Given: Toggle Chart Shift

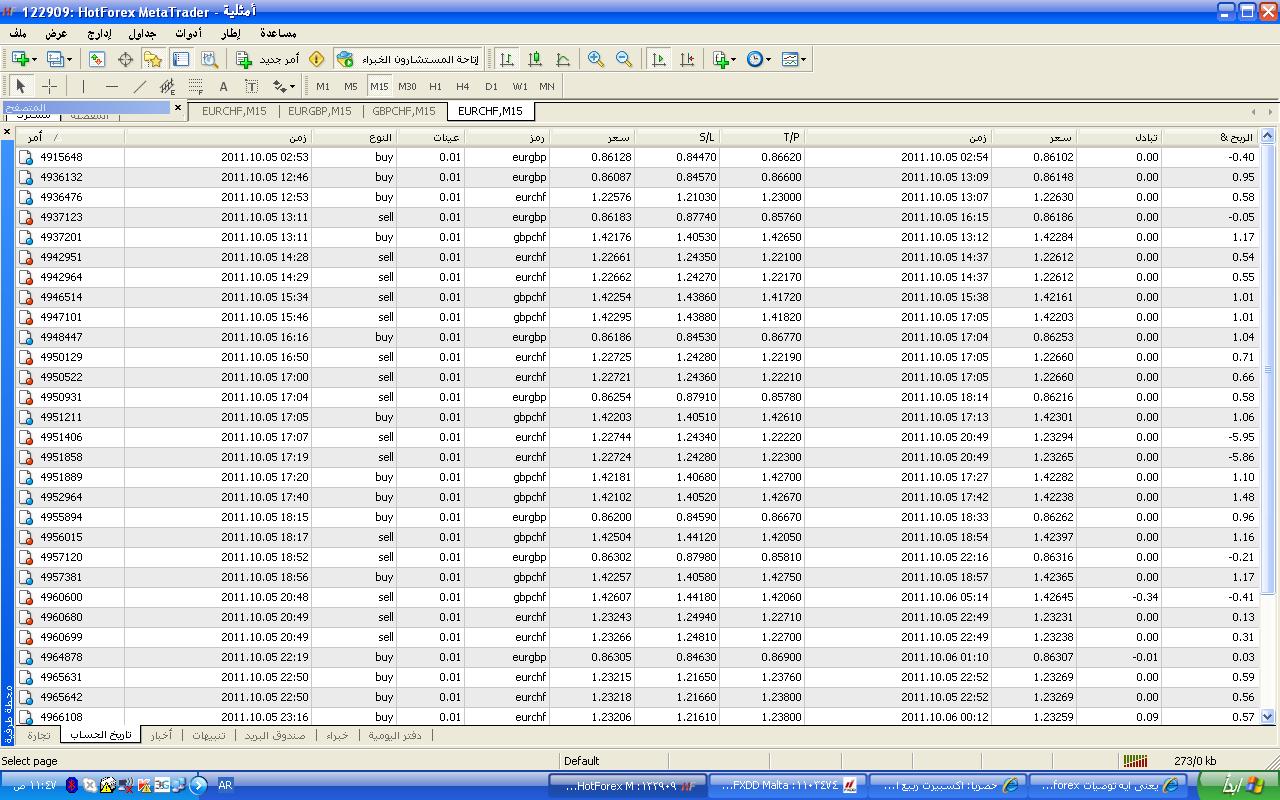Looking at the screenshot, I should pyautogui.click(x=687, y=60).
